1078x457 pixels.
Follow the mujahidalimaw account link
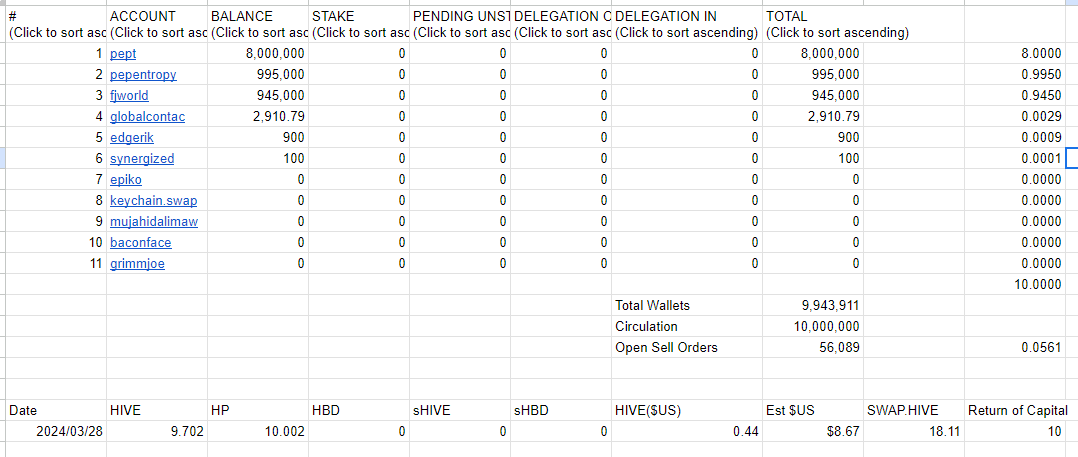click(154, 221)
